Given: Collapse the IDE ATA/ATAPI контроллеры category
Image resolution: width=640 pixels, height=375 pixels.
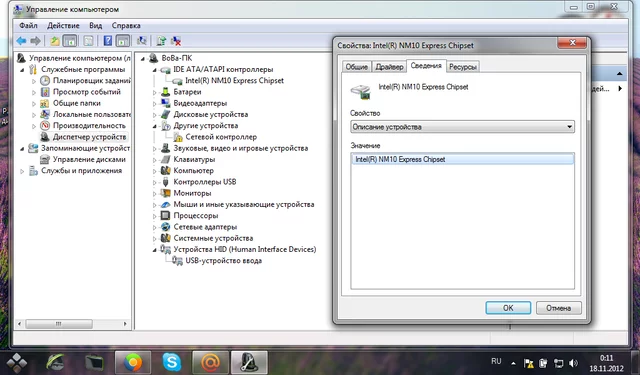Looking at the screenshot, I should (155, 70).
